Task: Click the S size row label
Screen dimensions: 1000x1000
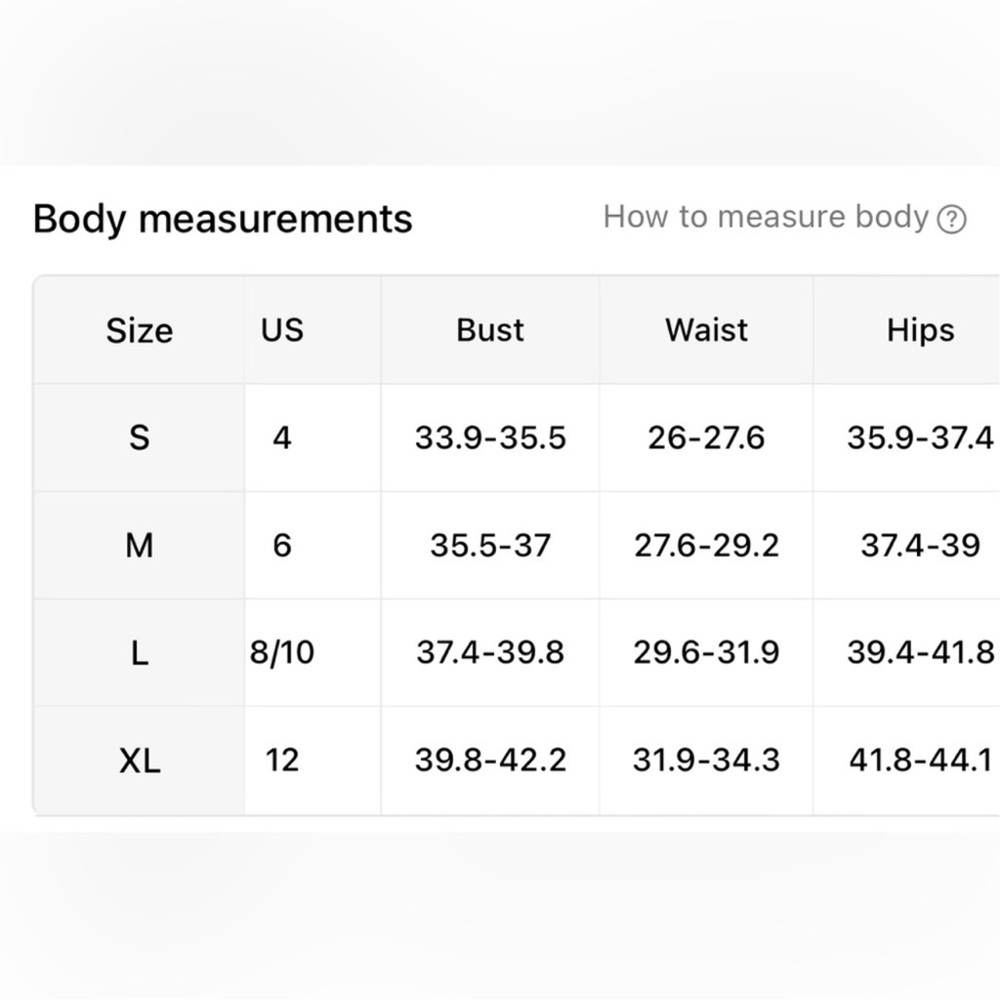Action: click(139, 438)
